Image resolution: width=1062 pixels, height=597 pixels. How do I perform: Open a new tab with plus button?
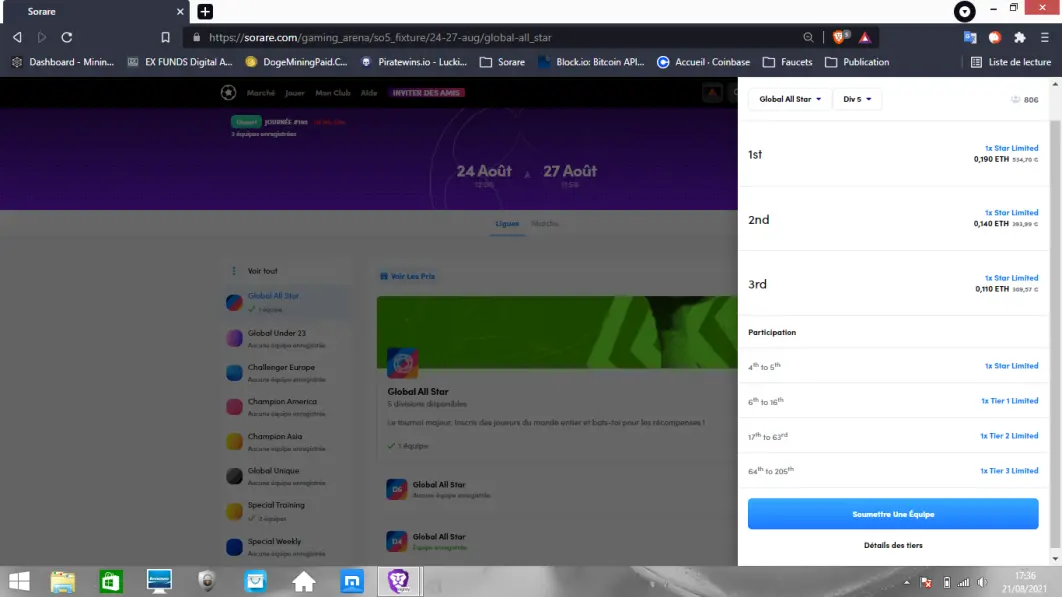[x=205, y=12]
